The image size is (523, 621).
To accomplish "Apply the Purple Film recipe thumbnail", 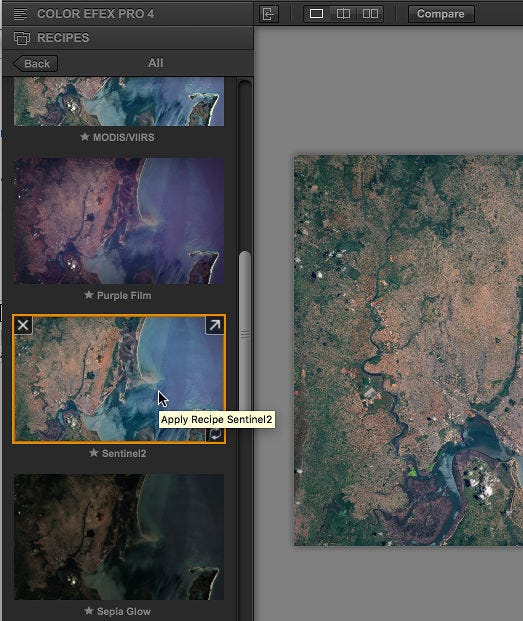I will pos(119,221).
